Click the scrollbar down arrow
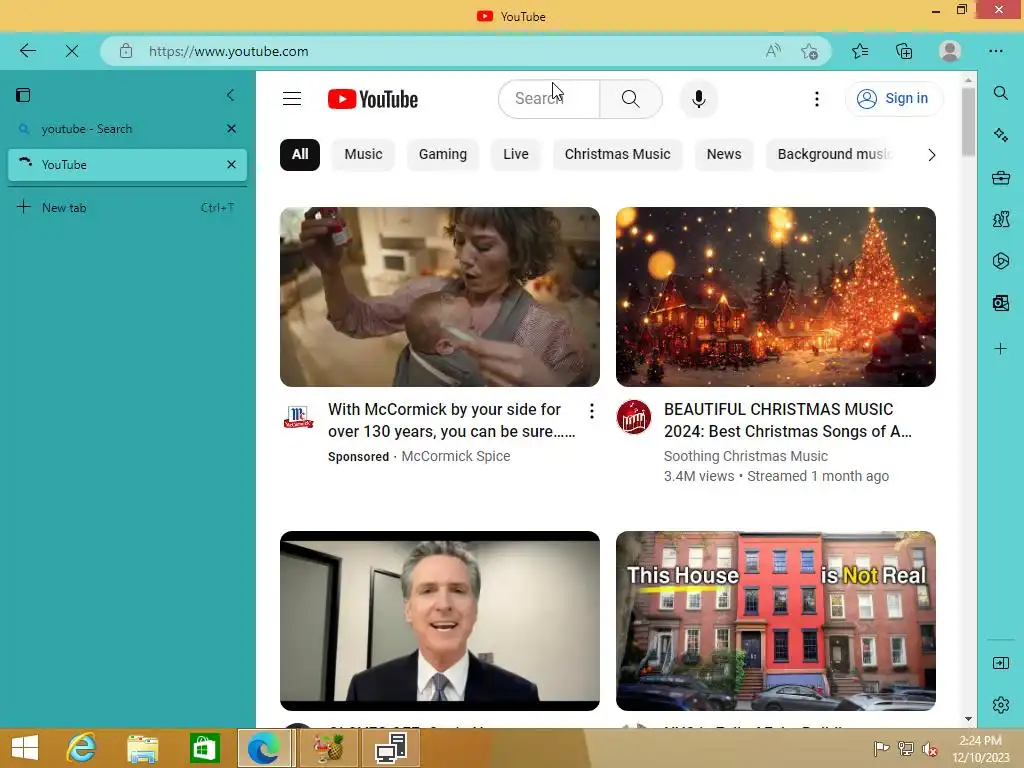 [968, 719]
